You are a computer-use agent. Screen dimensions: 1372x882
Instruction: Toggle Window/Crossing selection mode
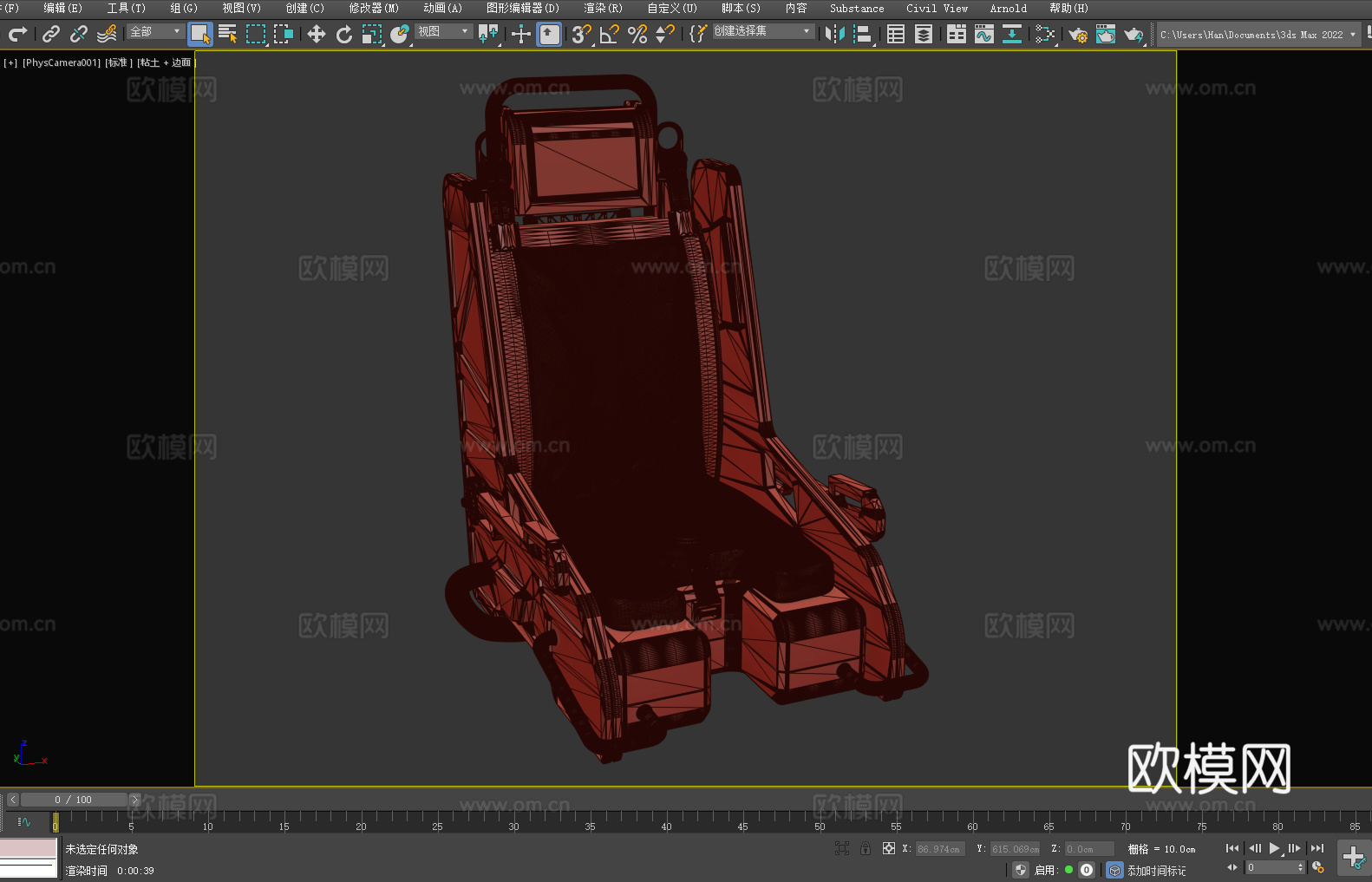[x=284, y=34]
